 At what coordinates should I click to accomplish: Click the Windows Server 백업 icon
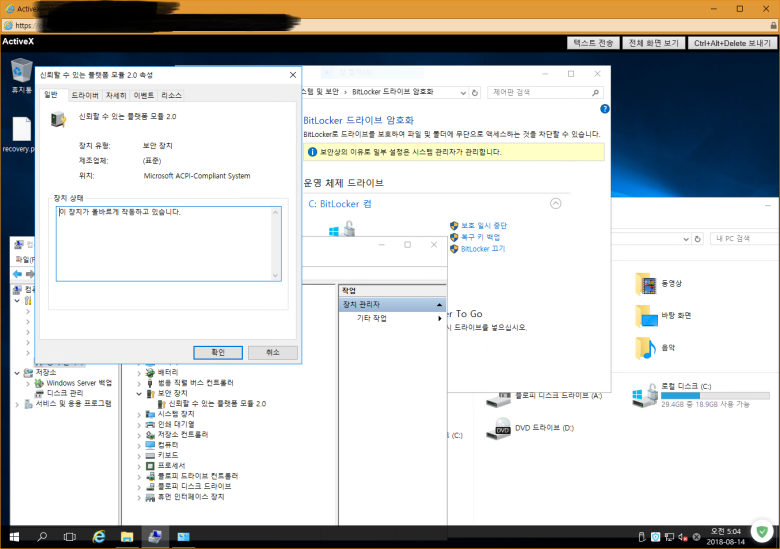coord(39,383)
